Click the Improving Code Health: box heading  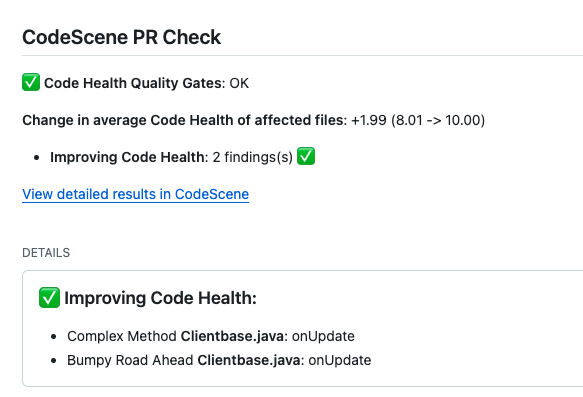pos(161,298)
